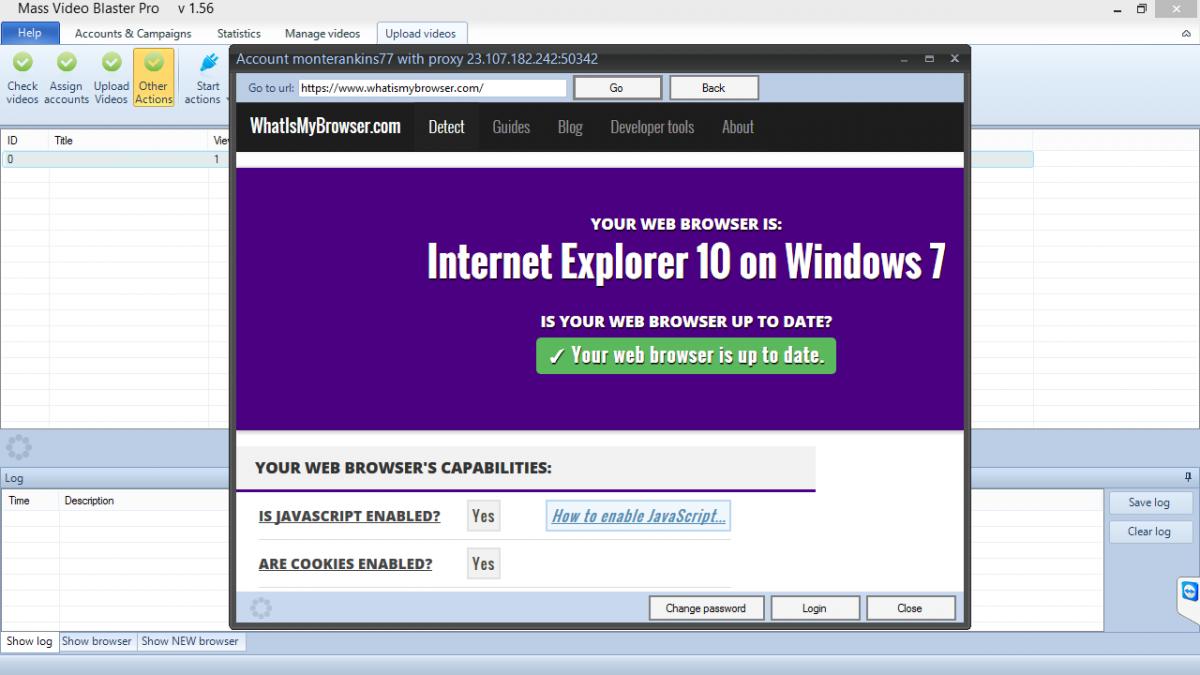The width and height of the screenshot is (1200, 675).
Task: Select the Upload videos tab
Action: click(420, 33)
